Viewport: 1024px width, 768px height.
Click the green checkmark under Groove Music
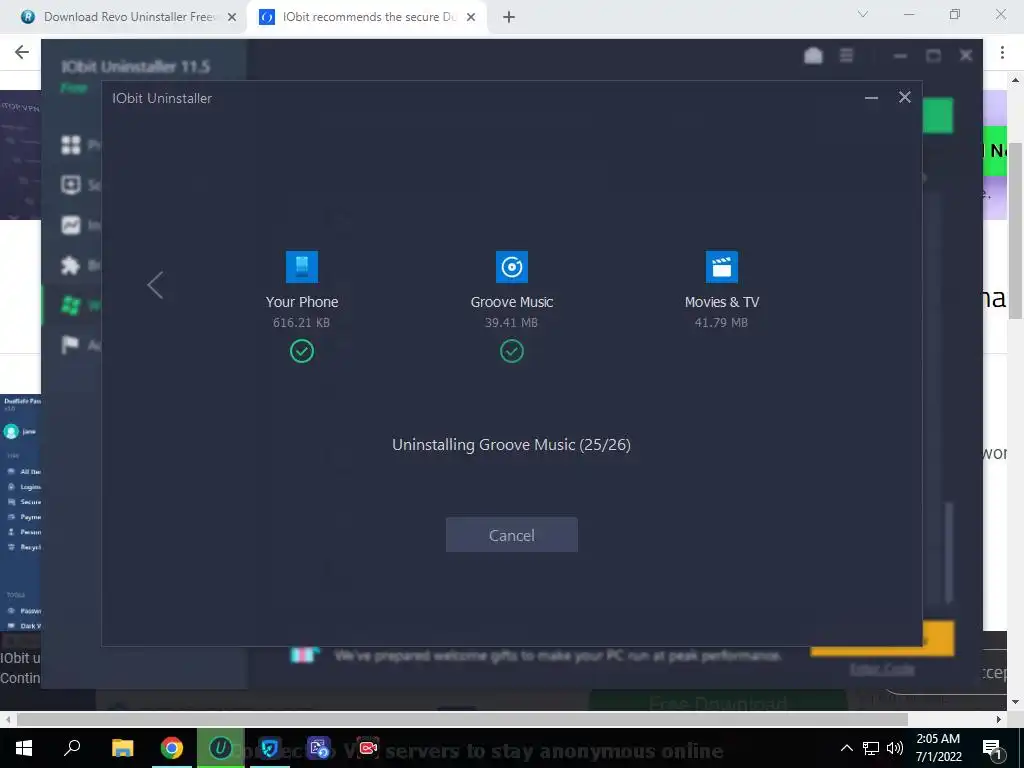point(511,351)
